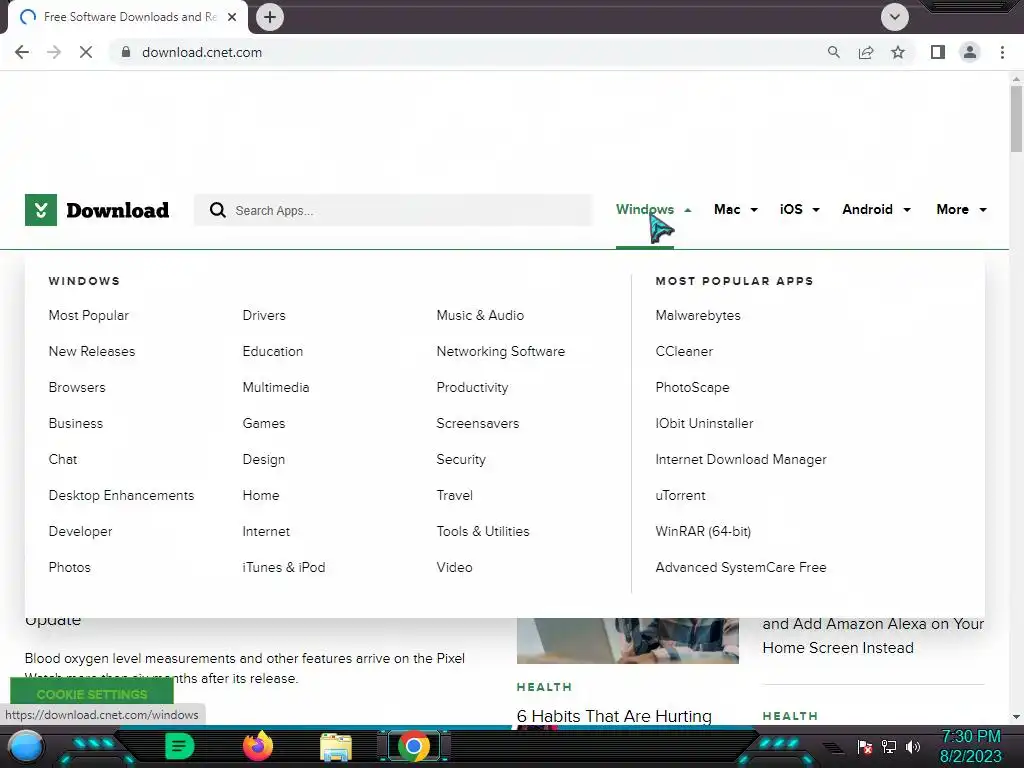Select Security category
Viewport: 1024px width, 768px height.
point(461,459)
